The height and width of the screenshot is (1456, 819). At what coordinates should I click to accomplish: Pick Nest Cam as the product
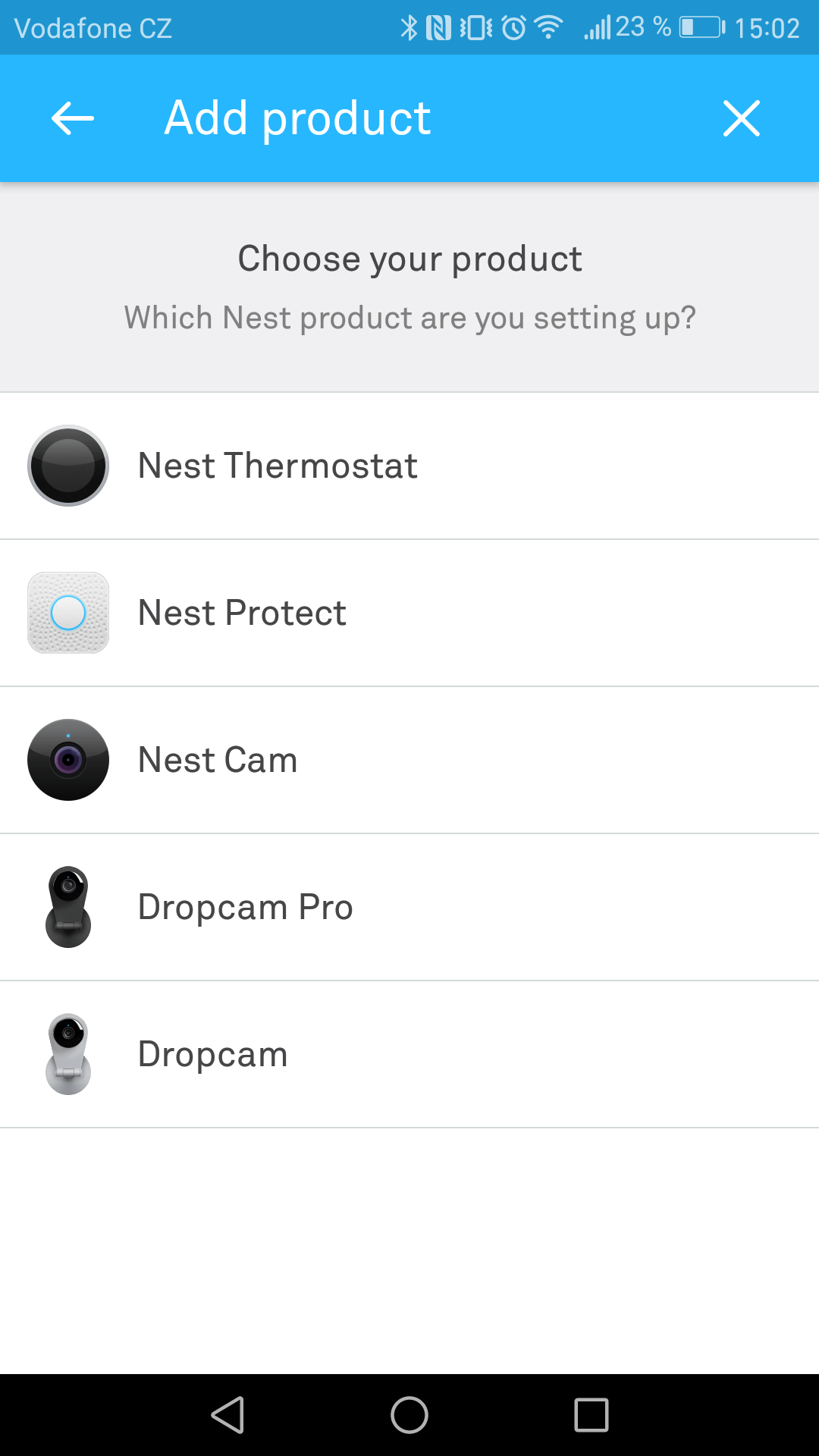pyautogui.click(x=409, y=760)
